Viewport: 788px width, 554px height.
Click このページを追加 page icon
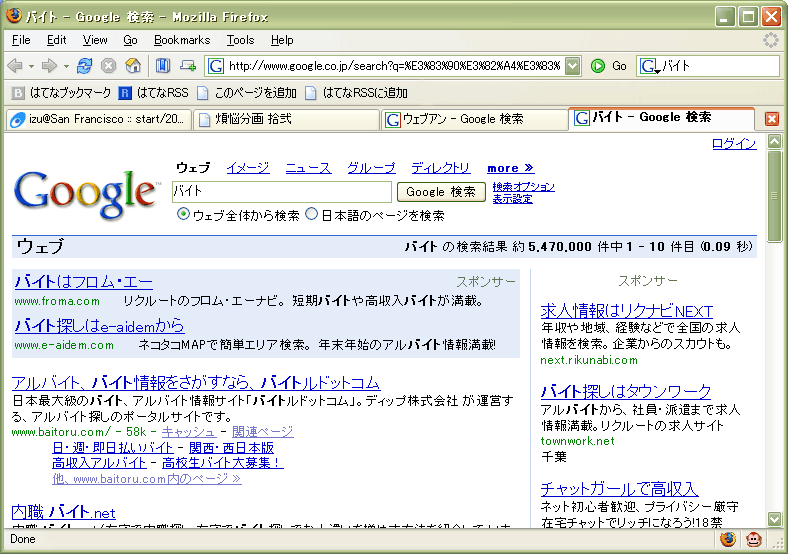203,93
